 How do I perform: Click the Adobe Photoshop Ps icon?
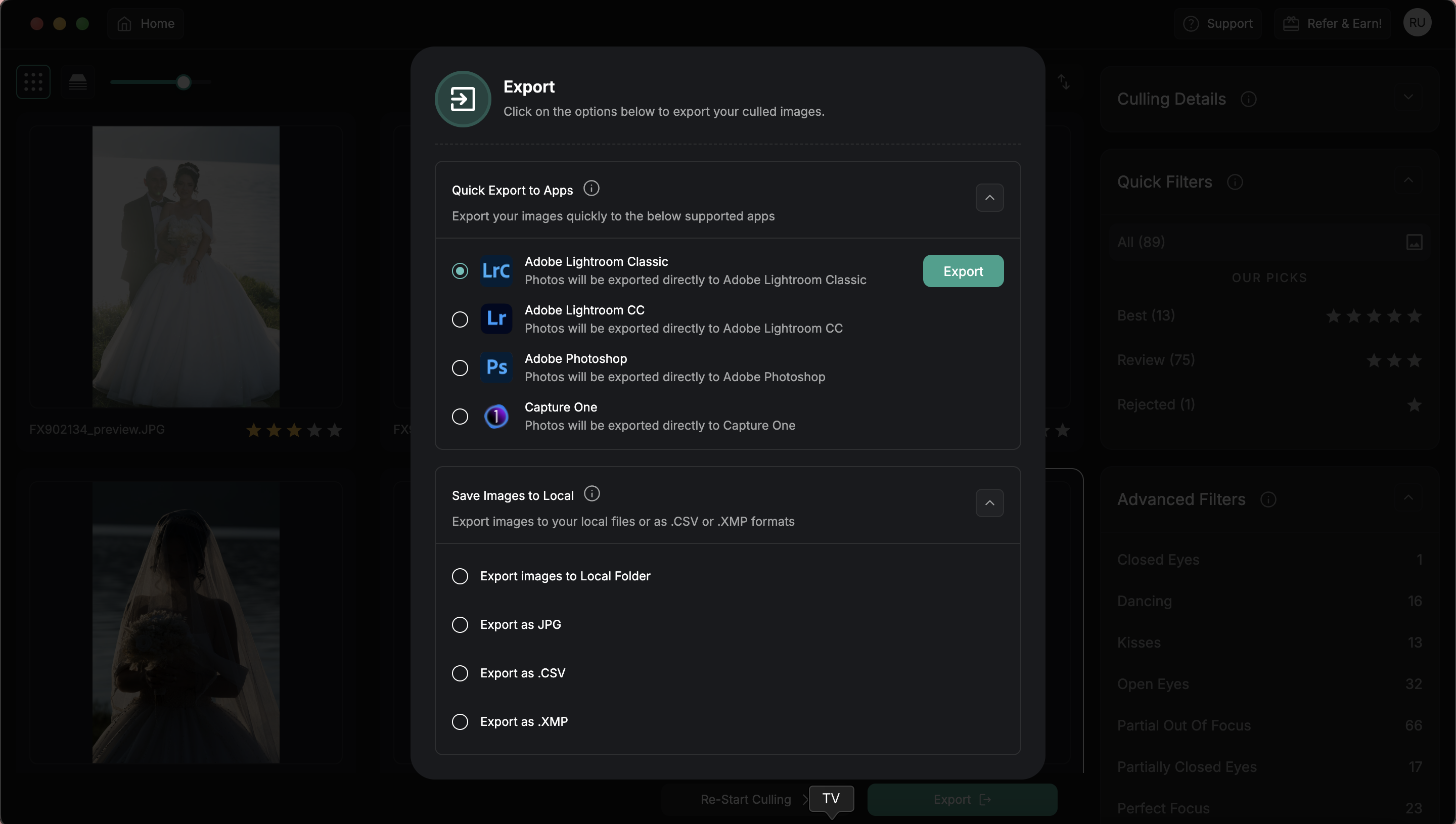496,368
